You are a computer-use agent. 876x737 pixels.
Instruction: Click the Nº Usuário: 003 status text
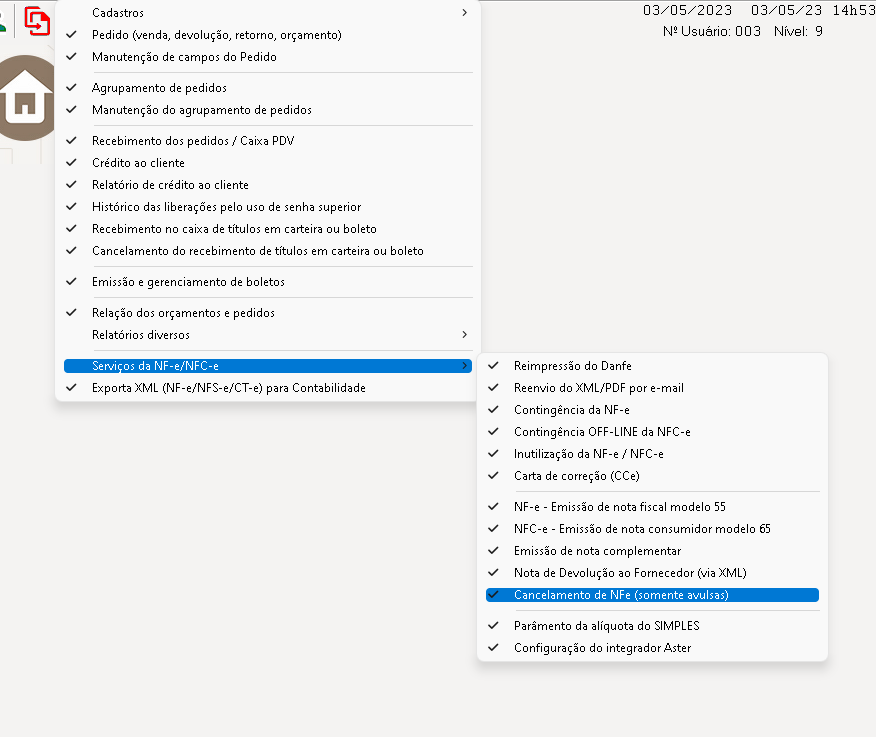pos(712,31)
